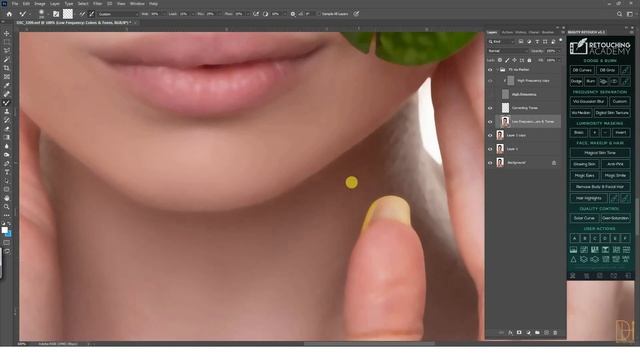Click Lock position icon in Layers

coord(514,60)
